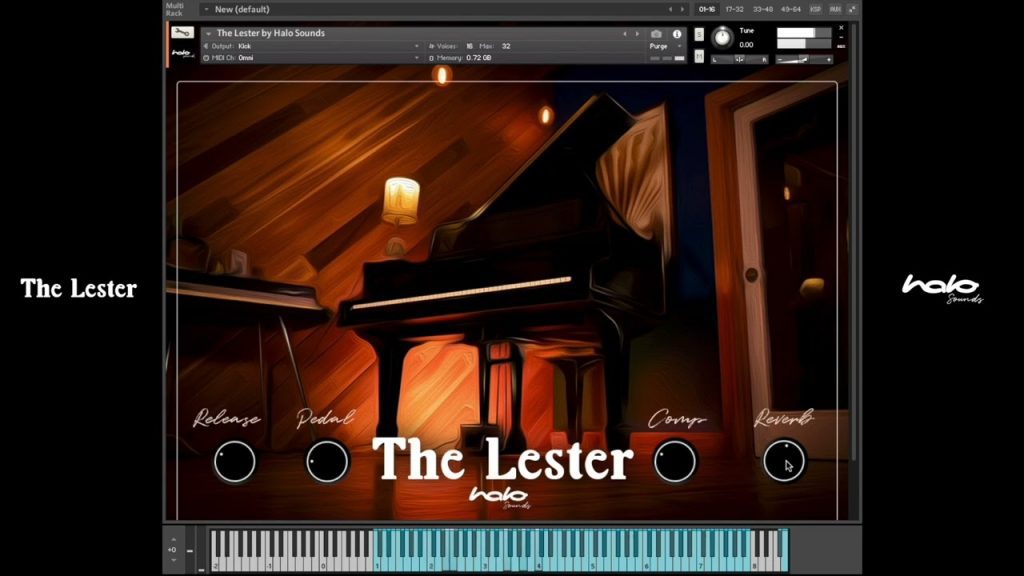Click the MIDI channel icon

206,58
